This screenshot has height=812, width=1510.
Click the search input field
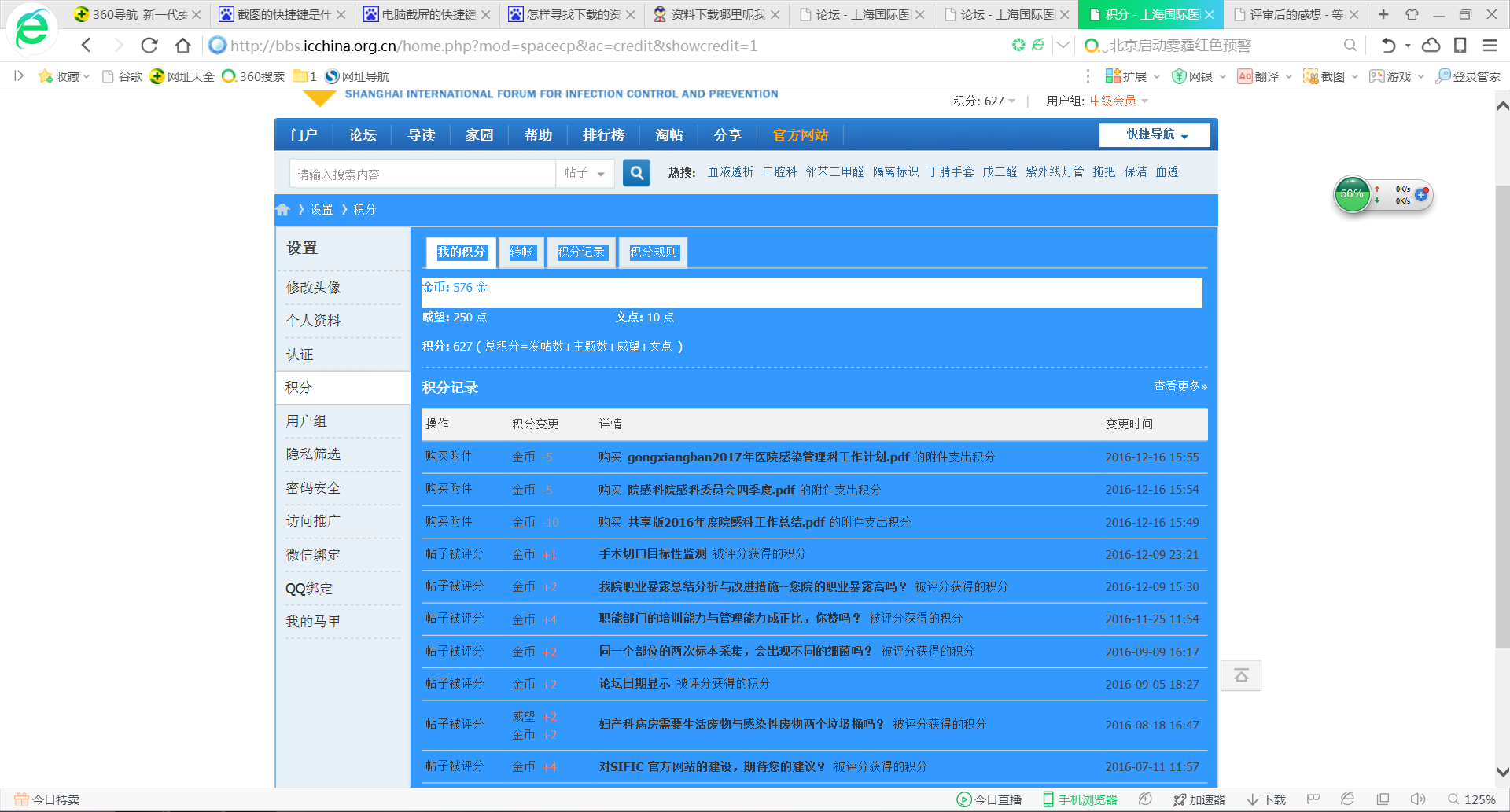(421, 173)
